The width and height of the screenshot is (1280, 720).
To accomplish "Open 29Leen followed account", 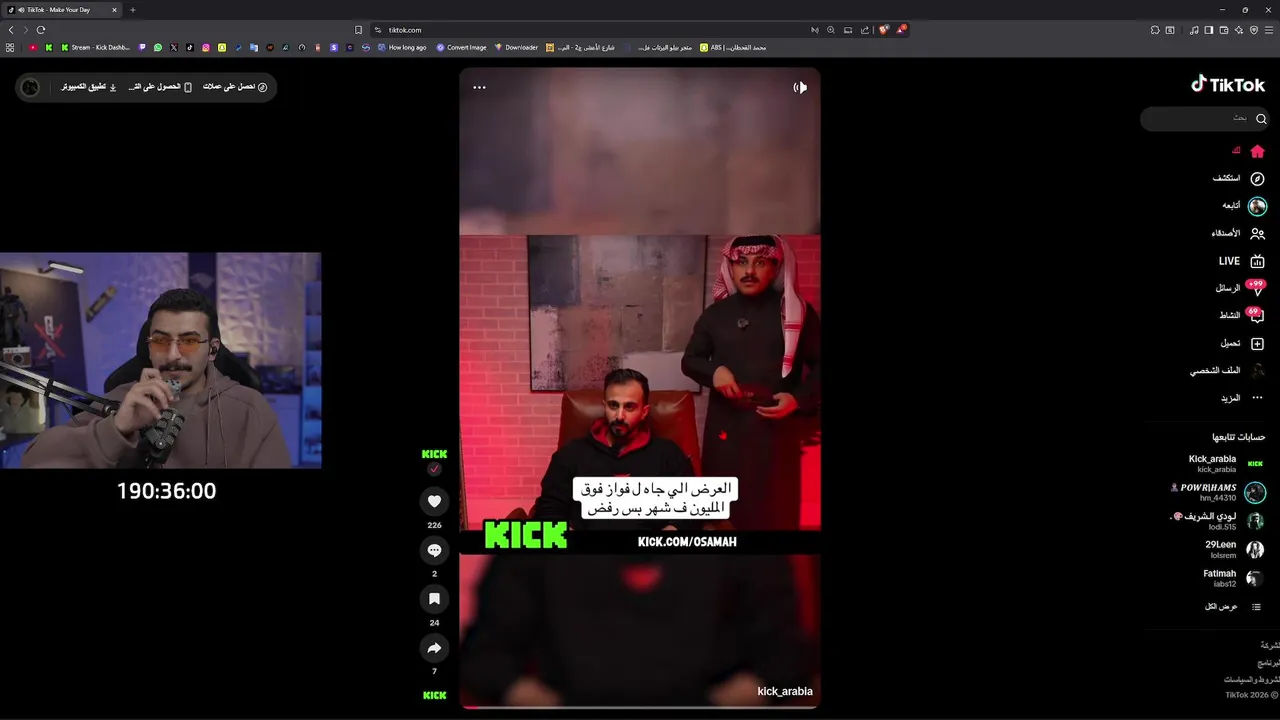I will (1234, 549).
